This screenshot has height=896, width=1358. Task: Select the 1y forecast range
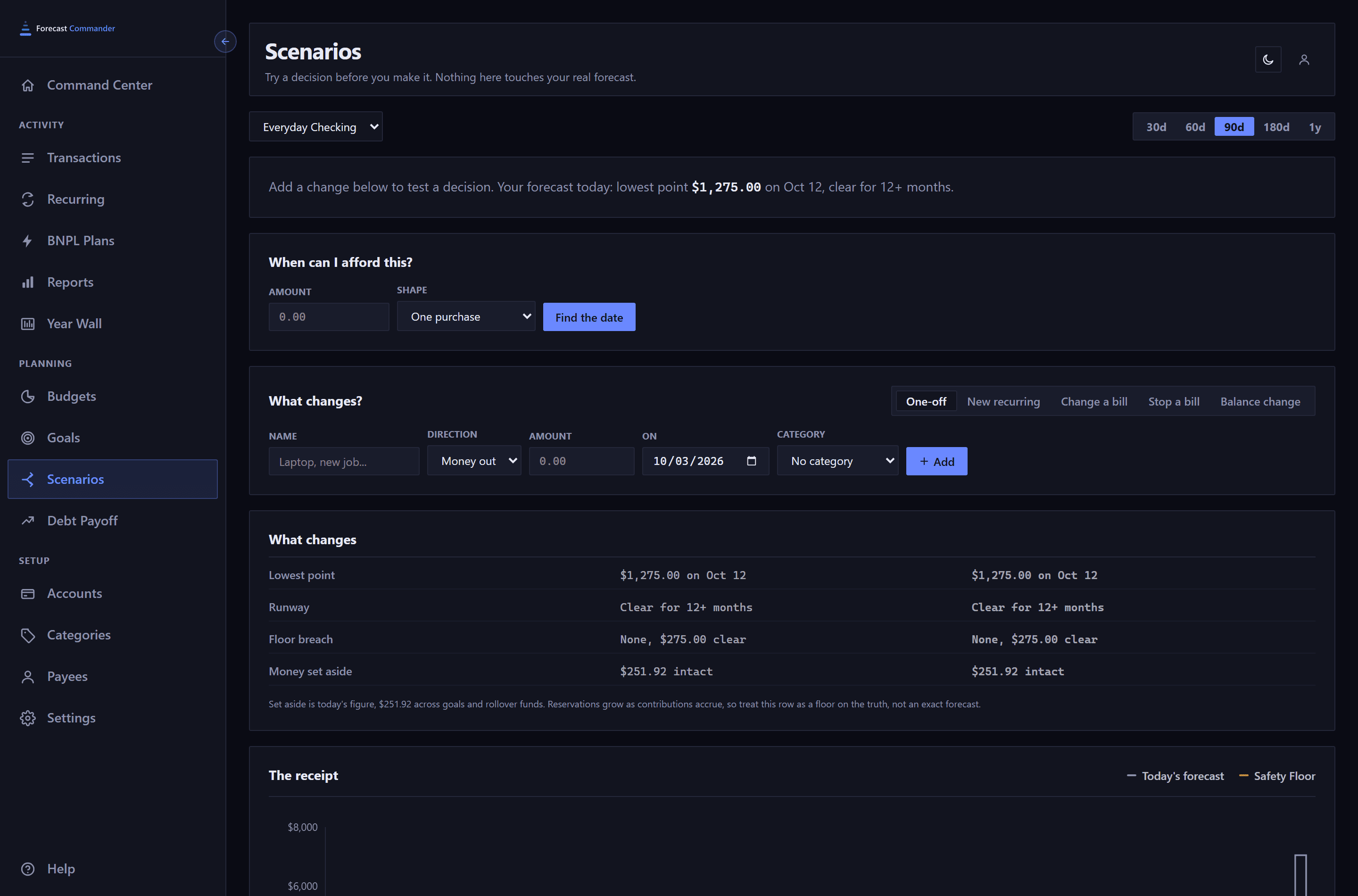coord(1315,127)
